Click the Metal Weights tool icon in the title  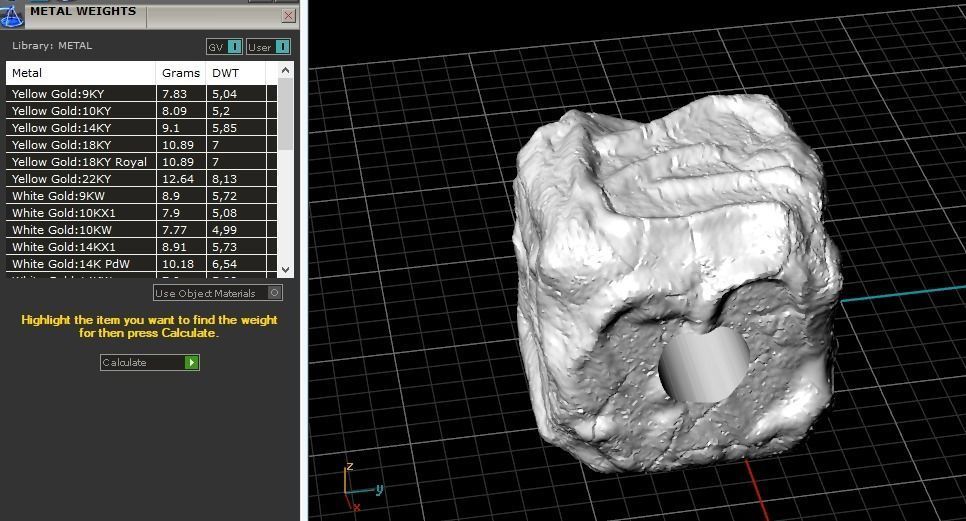(x=11, y=15)
